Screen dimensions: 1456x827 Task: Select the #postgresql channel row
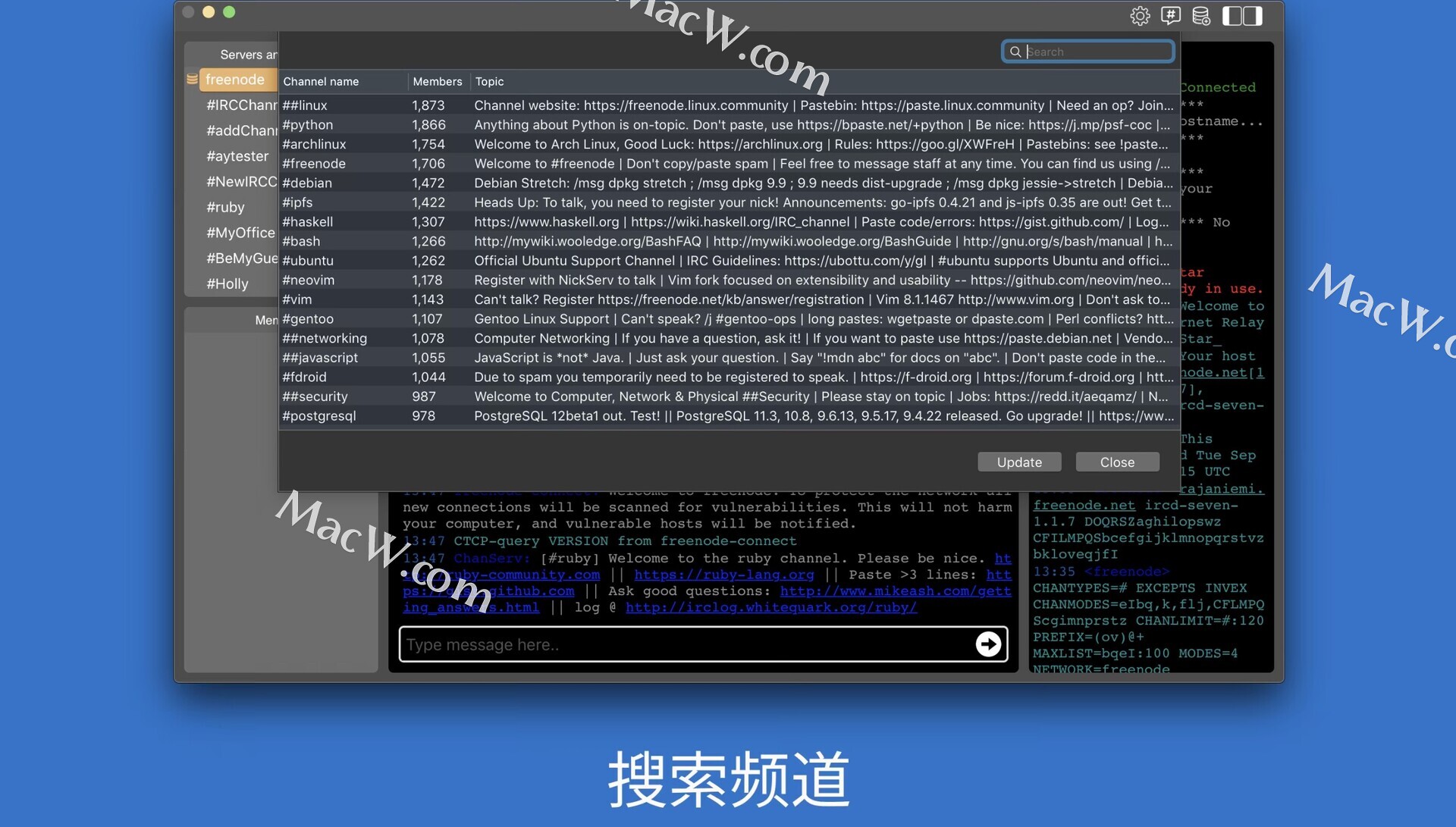tap(729, 416)
